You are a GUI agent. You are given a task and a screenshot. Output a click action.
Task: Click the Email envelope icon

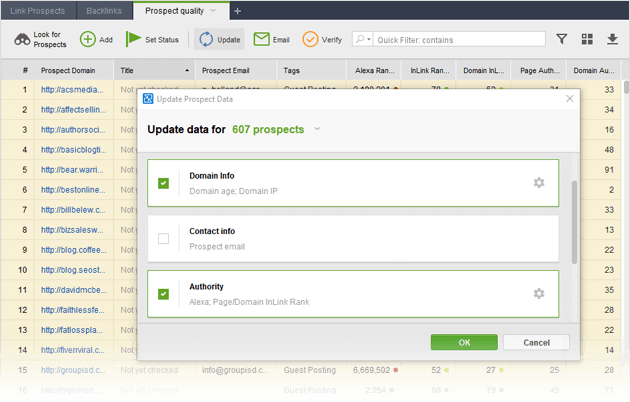[x=261, y=40]
